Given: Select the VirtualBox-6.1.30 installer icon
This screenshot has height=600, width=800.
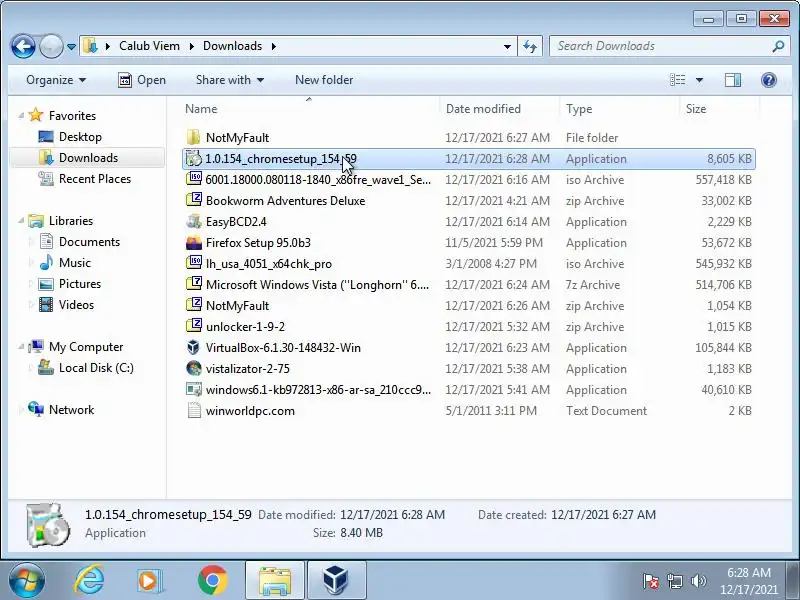Looking at the screenshot, I should point(193,347).
